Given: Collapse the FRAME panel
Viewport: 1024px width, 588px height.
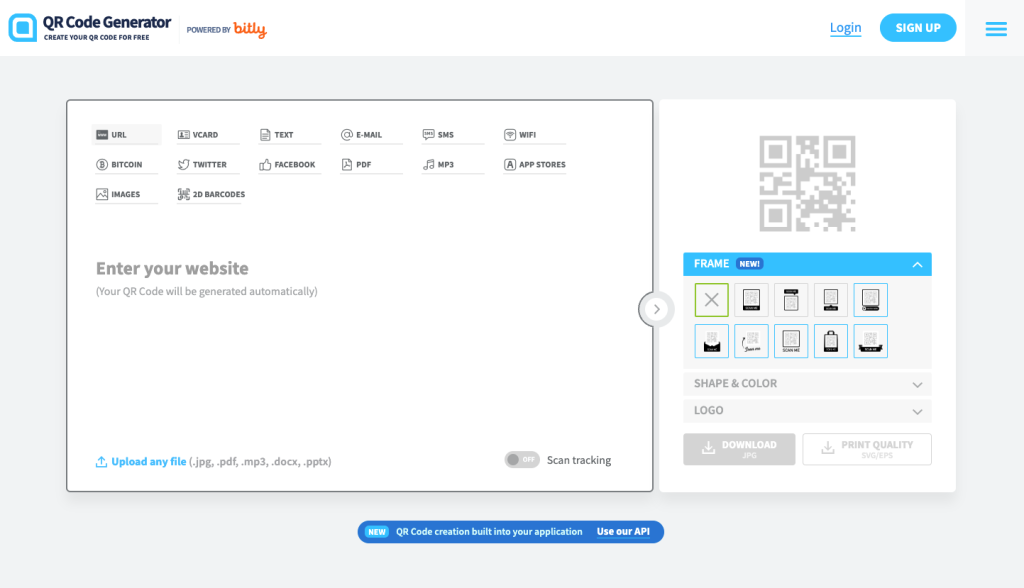Looking at the screenshot, I should pyautogui.click(x=916, y=264).
